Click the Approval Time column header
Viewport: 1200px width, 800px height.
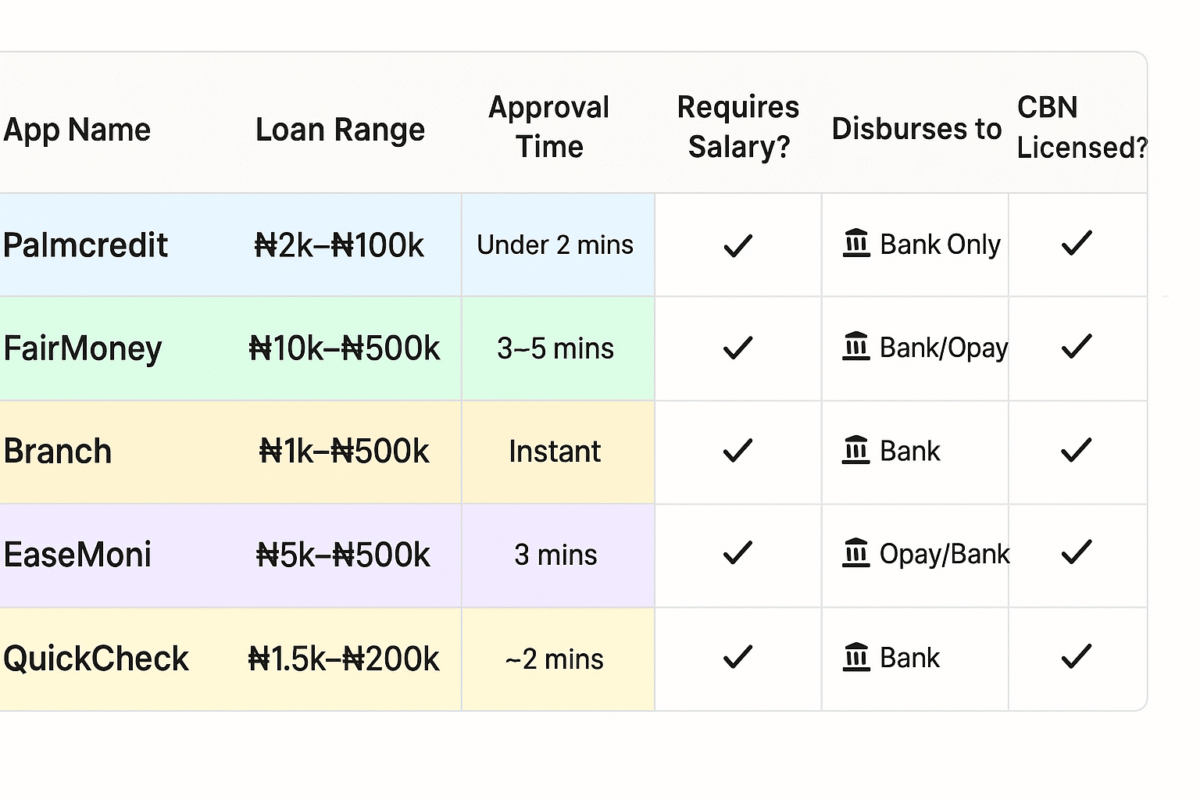tap(549, 127)
